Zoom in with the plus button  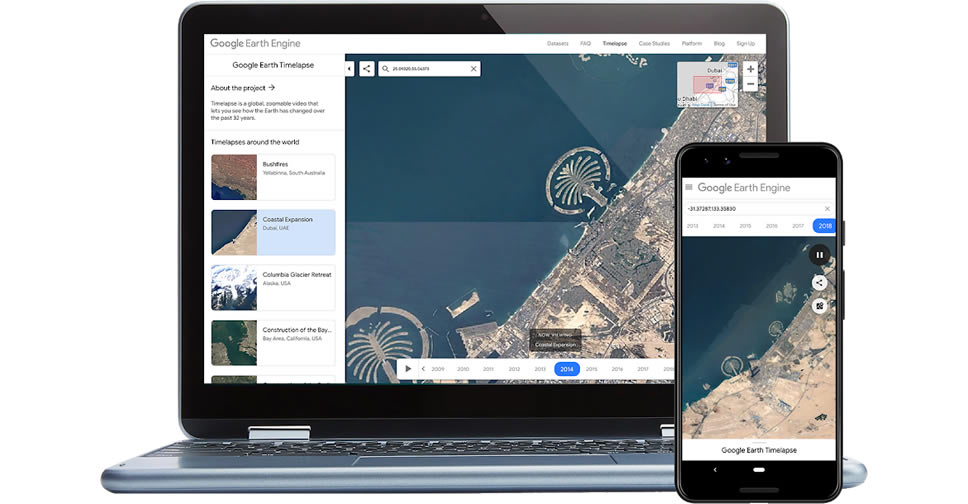pos(751,69)
